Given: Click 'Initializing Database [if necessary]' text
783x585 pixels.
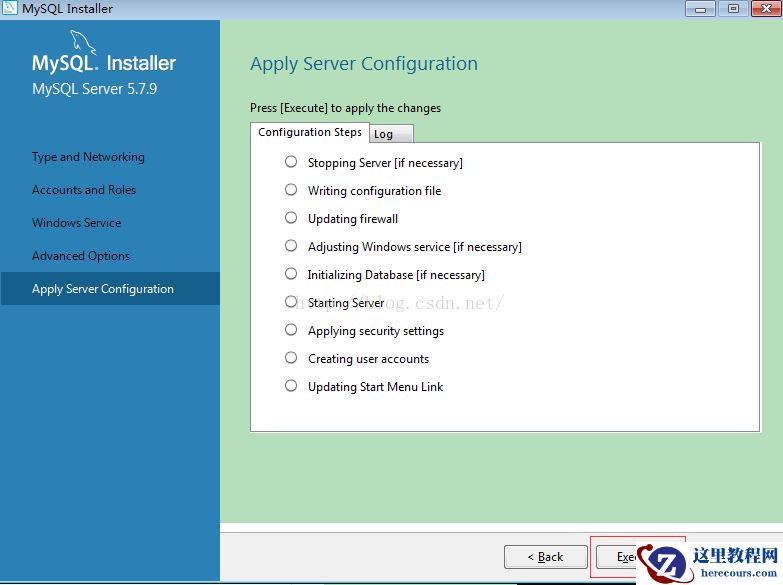Looking at the screenshot, I should click(x=396, y=275).
